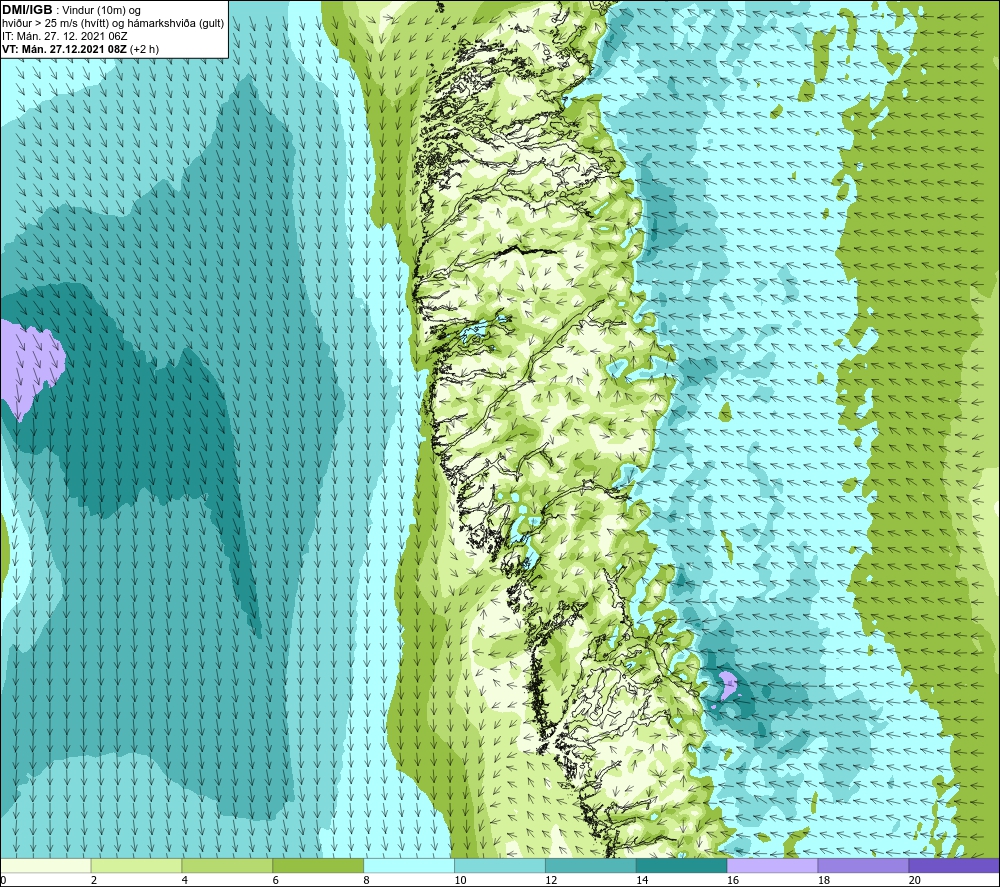Select the medium green 4–6 m/s legend swatch

[227, 865]
